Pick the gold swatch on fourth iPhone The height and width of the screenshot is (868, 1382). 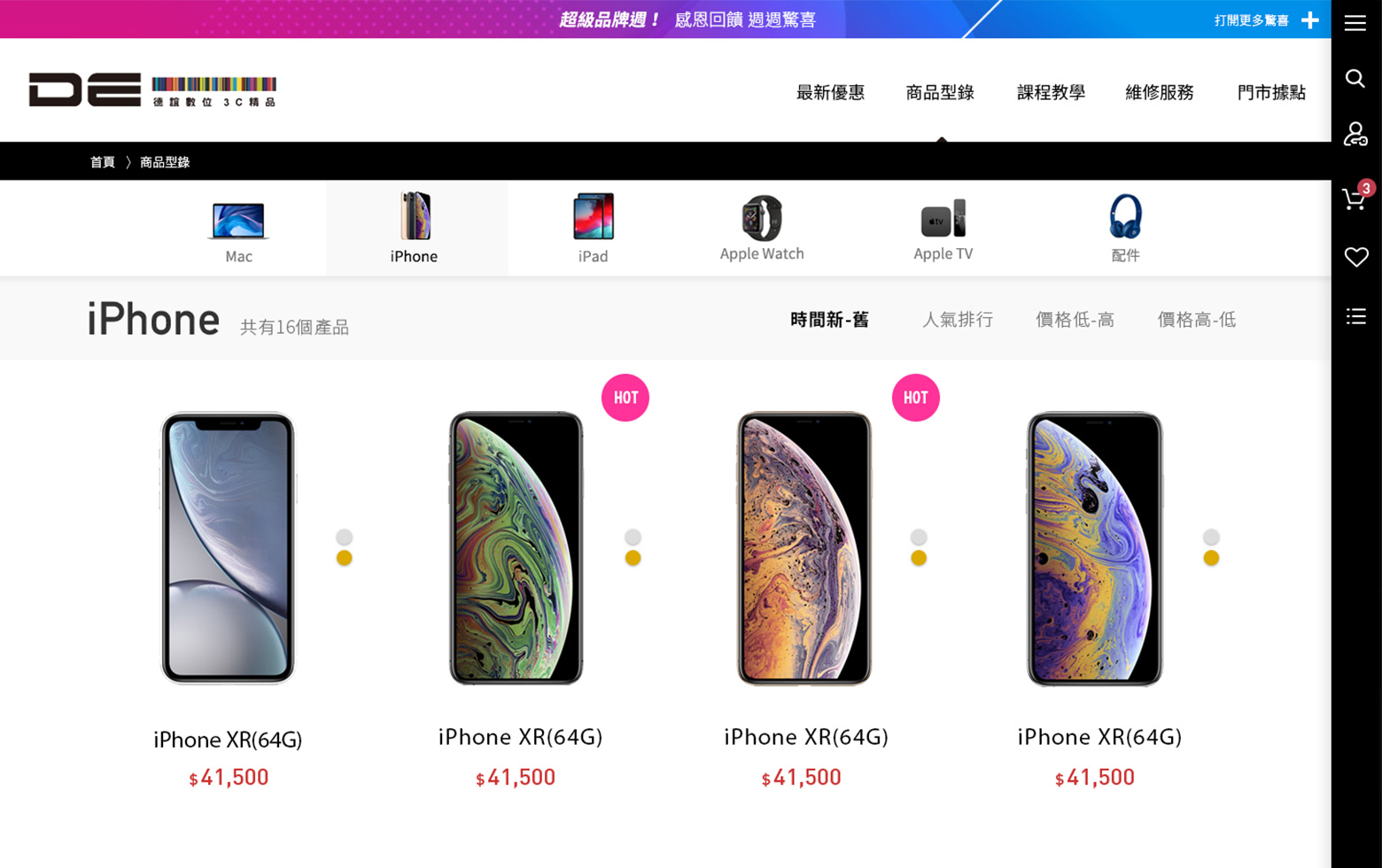[x=1211, y=558]
